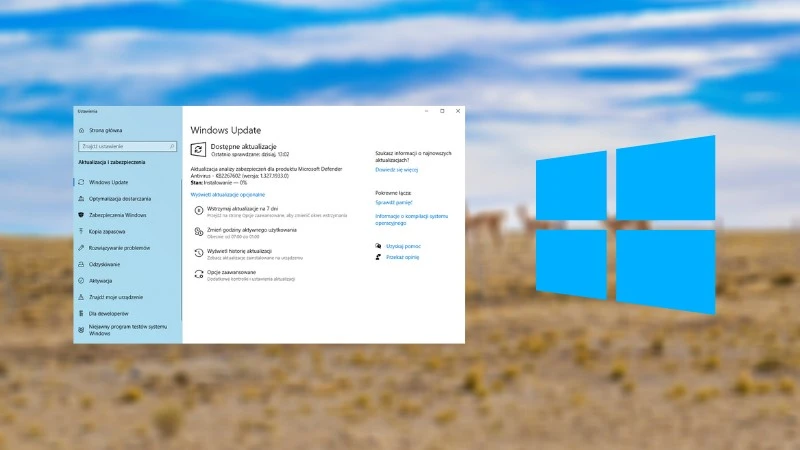Click the Znajdź moje urządzenie icon

pyautogui.click(x=81, y=297)
